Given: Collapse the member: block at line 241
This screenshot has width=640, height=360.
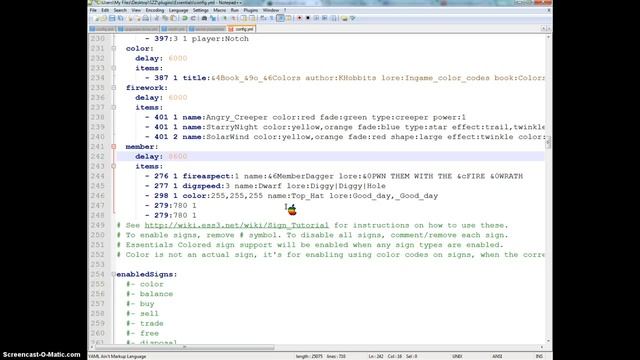Looking at the screenshot, I should coord(114,147).
